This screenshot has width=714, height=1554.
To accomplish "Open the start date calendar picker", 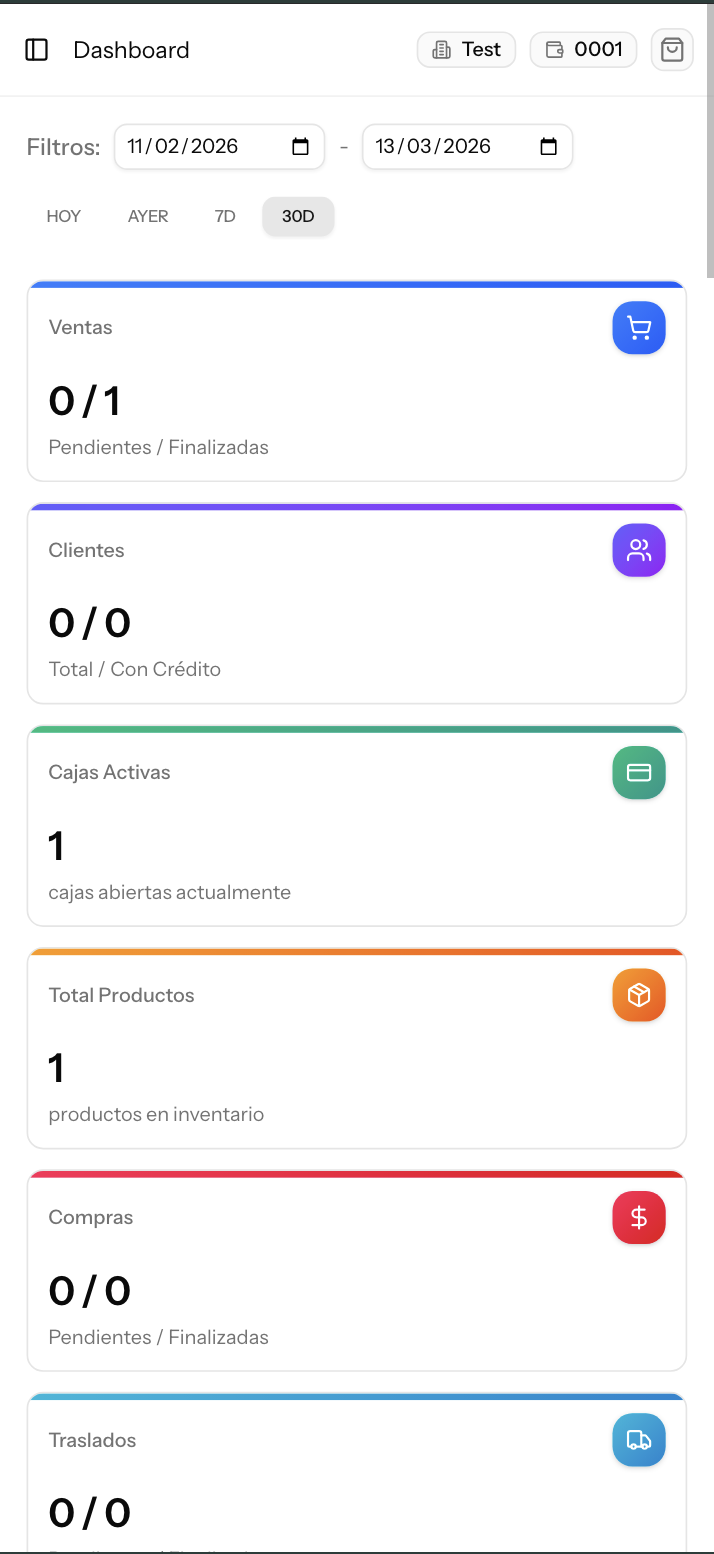I will [x=300, y=147].
